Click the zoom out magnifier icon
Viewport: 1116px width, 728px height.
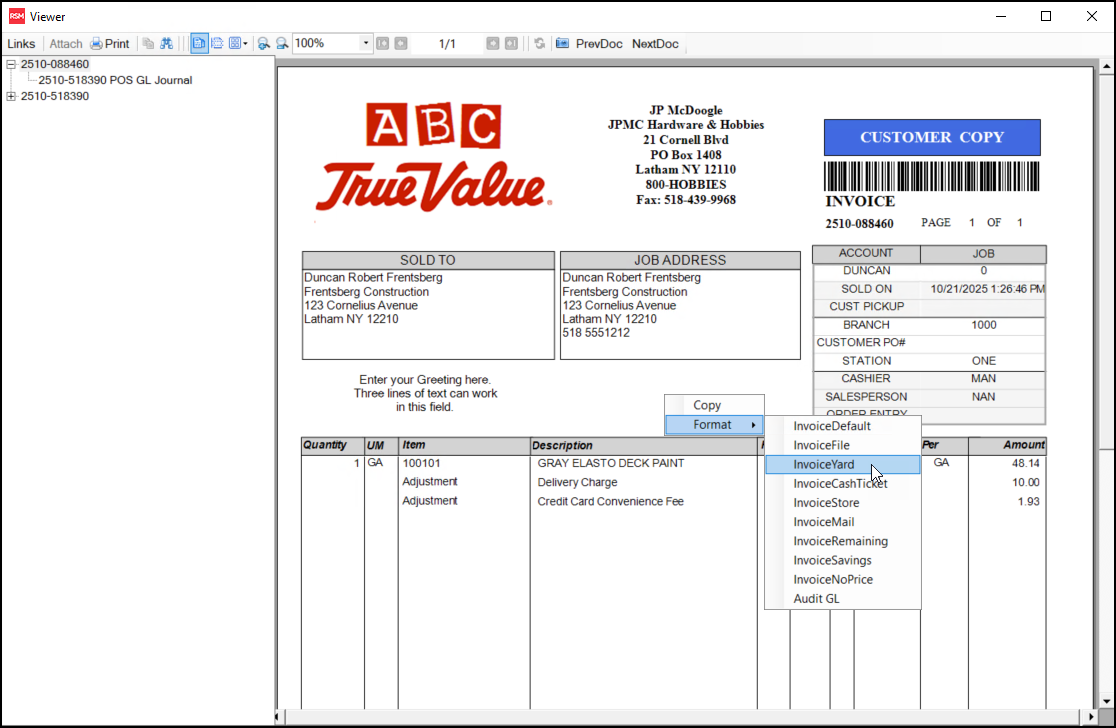(282, 44)
